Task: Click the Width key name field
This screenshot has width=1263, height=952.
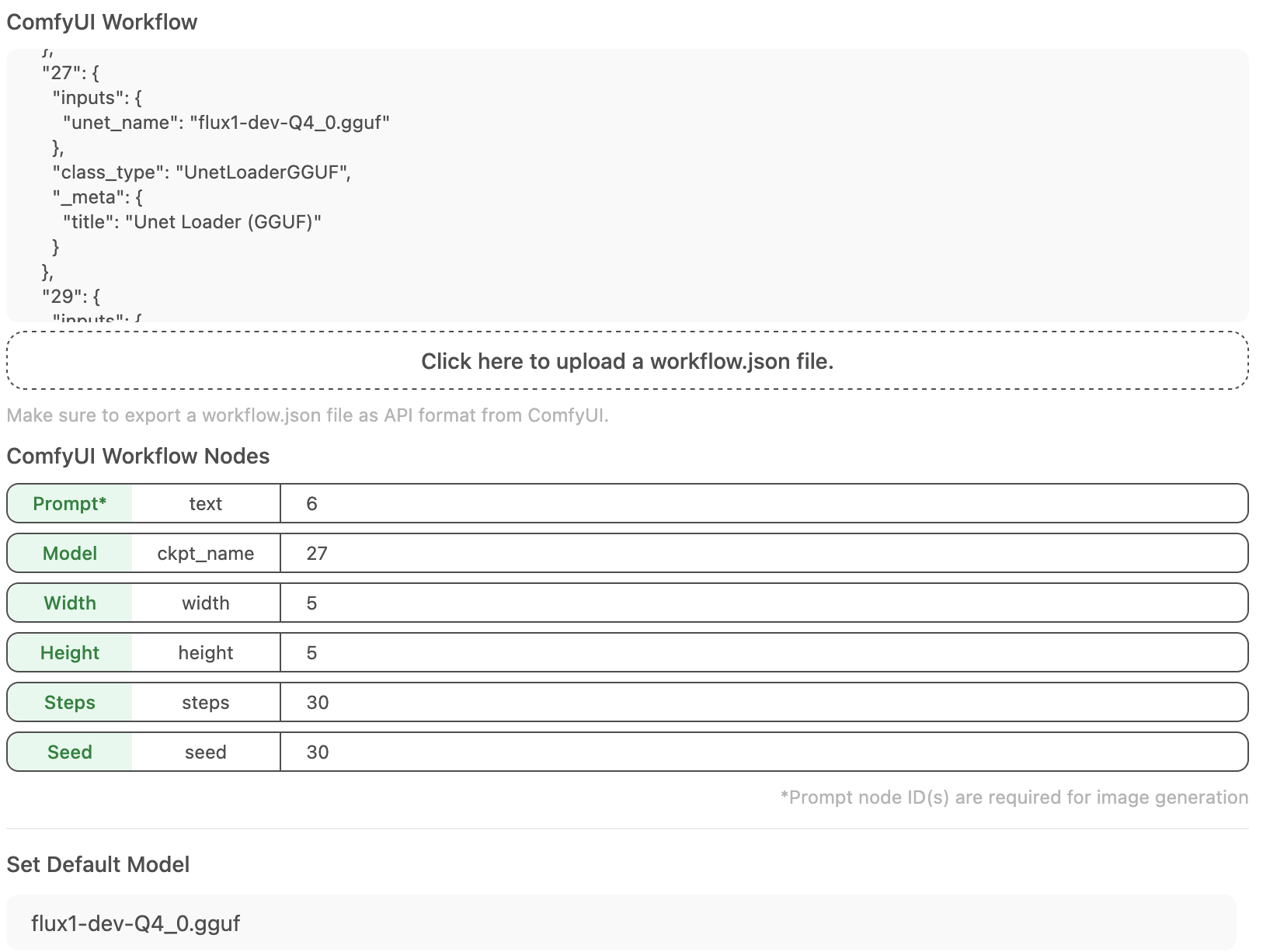Action: point(206,603)
